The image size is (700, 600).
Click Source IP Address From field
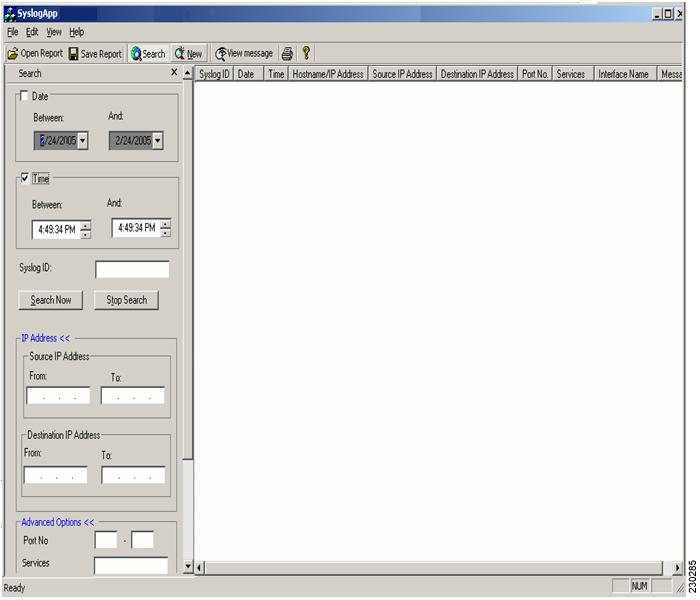coord(58,396)
